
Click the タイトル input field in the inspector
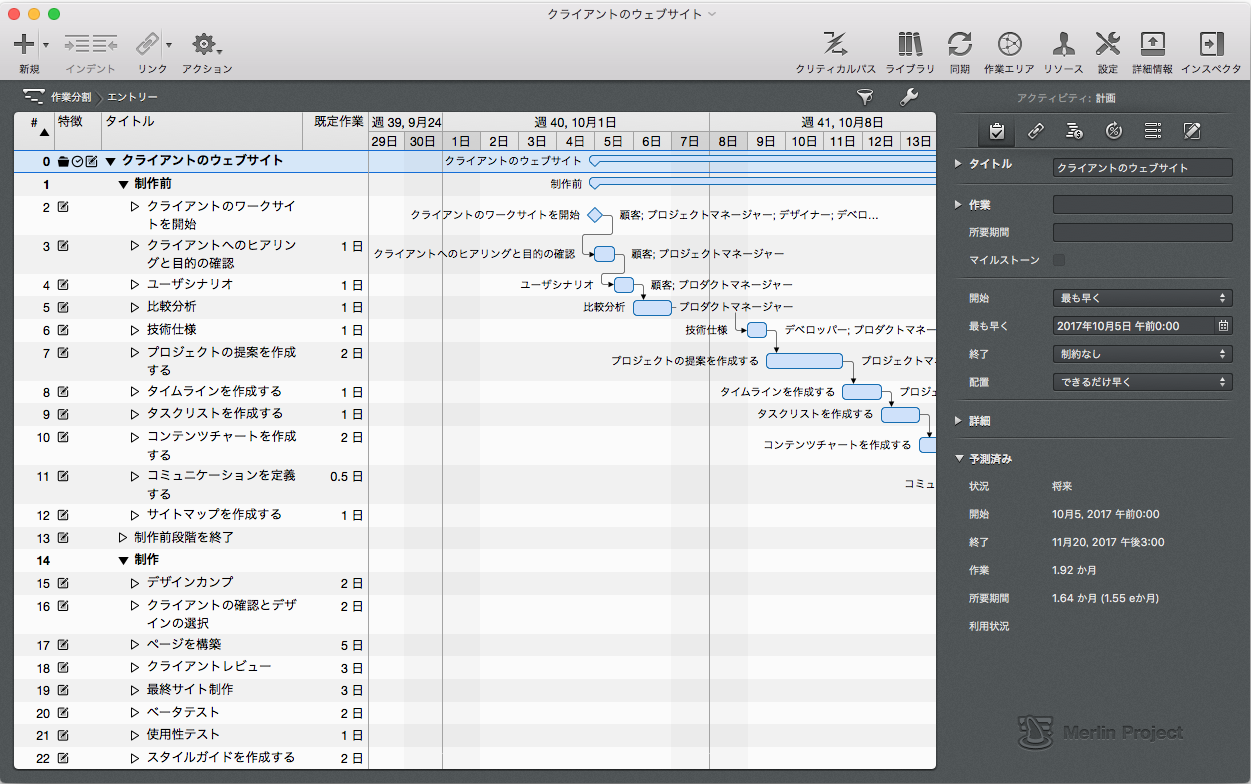click(1141, 167)
